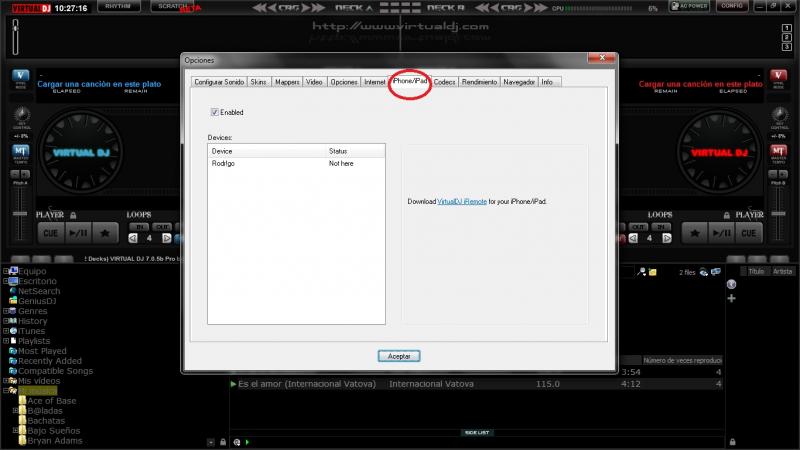Open the Codecs tab
Screen dimensions: 800x450
coord(444,82)
